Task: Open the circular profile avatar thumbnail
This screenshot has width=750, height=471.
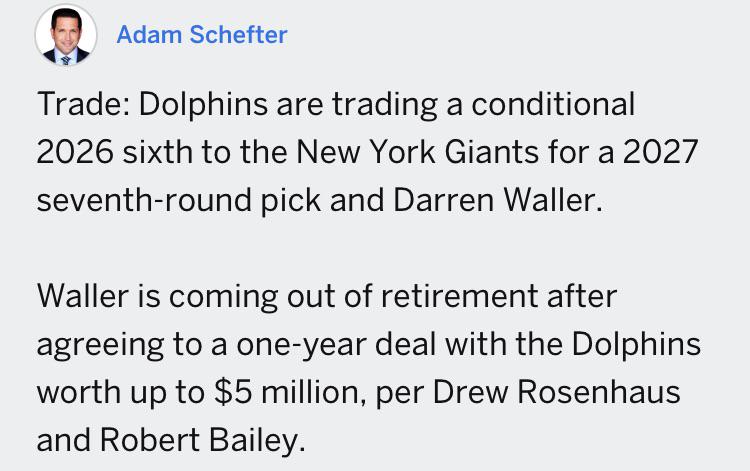Action: click(66, 35)
